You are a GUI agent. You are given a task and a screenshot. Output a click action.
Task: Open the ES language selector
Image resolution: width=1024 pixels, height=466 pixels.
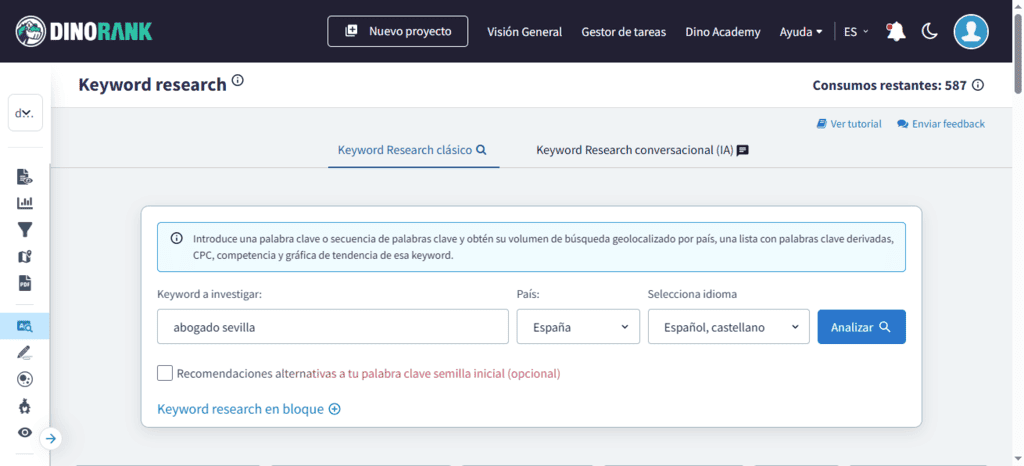856,31
